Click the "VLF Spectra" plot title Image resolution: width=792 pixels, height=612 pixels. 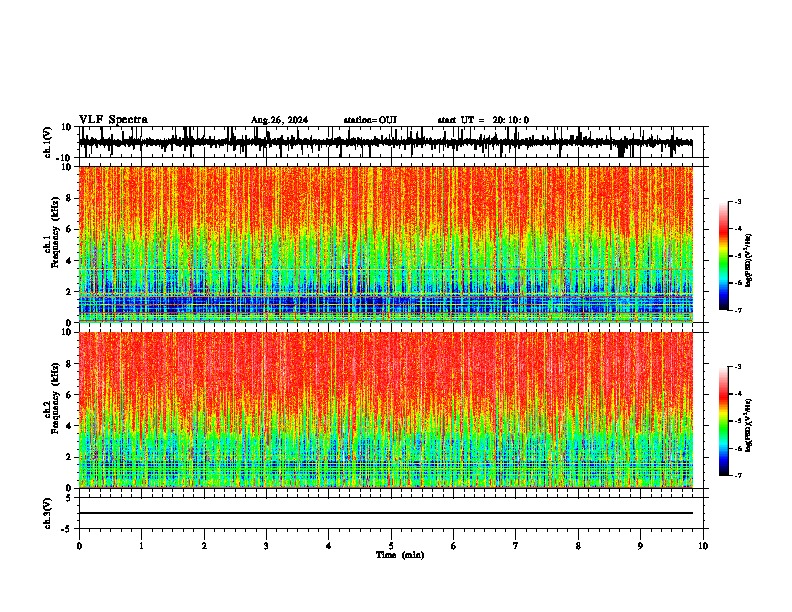(113, 120)
